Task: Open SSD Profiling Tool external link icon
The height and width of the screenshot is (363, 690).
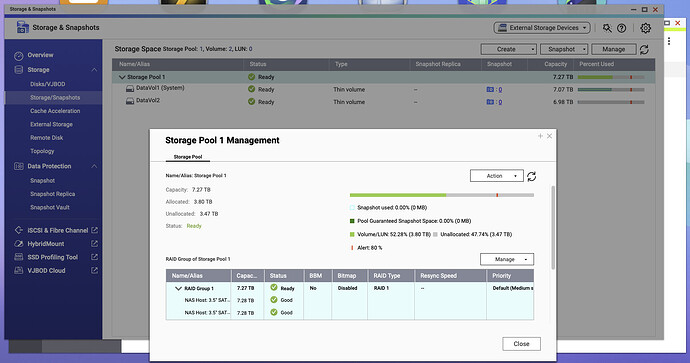Action: point(94,257)
